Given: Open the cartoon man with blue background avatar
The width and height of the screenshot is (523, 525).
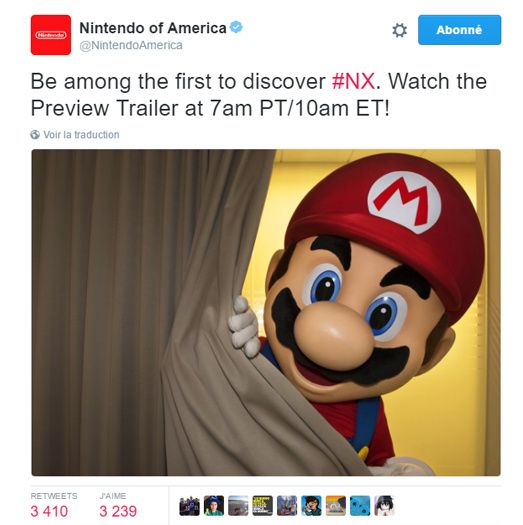Looking at the screenshot, I should pyautogui.click(x=311, y=506).
